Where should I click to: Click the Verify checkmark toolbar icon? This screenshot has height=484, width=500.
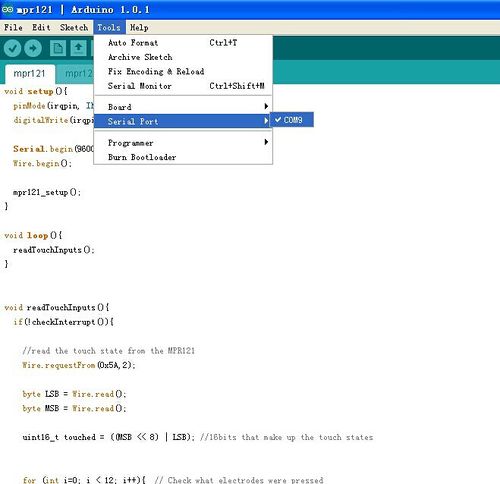pos(12,48)
